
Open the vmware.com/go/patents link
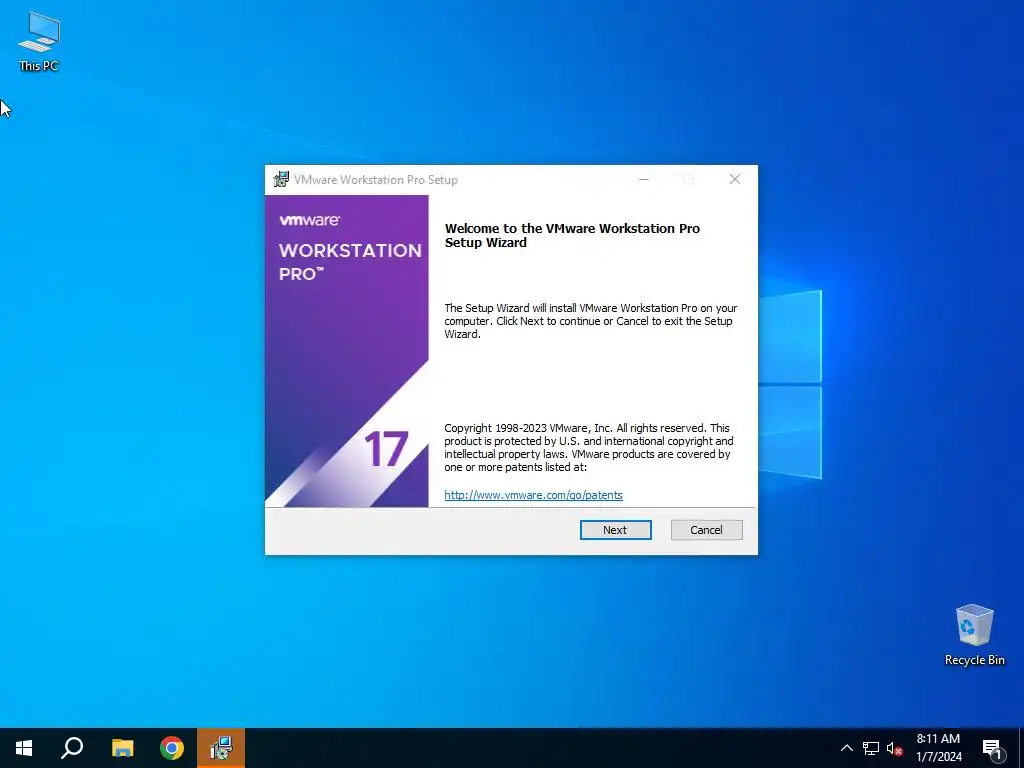pyautogui.click(x=533, y=495)
